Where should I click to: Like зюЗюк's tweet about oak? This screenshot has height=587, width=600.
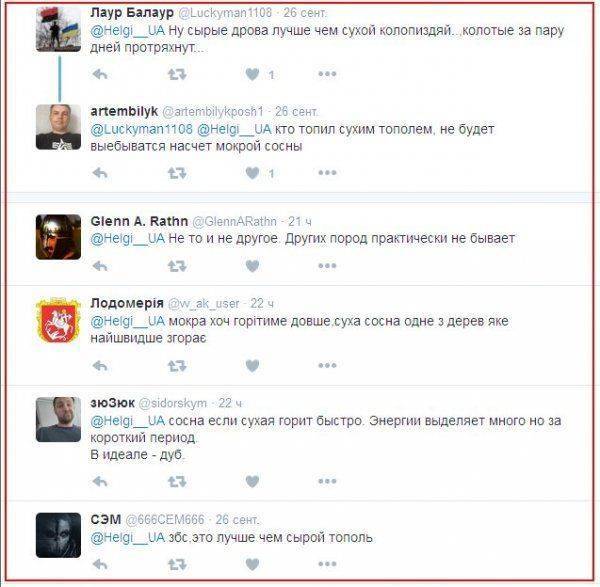pyautogui.click(x=252, y=481)
